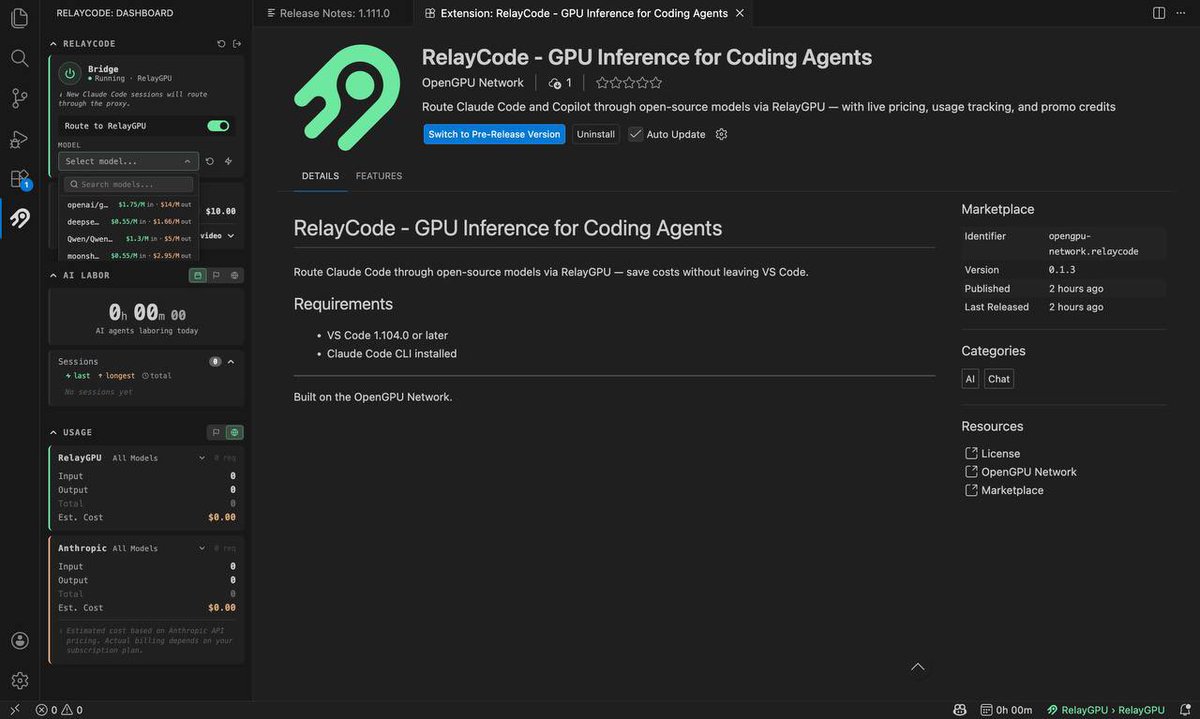Open the Explorer view in activity bar
This screenshot has width=1200, height=719.
coord(19,18)
